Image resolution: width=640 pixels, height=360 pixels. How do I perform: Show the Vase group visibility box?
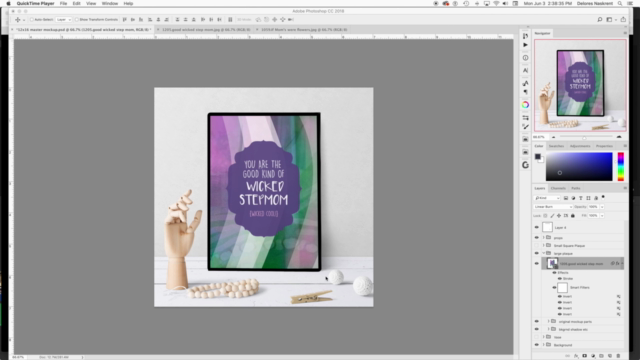pyautogui.click(x=537, y=337)
